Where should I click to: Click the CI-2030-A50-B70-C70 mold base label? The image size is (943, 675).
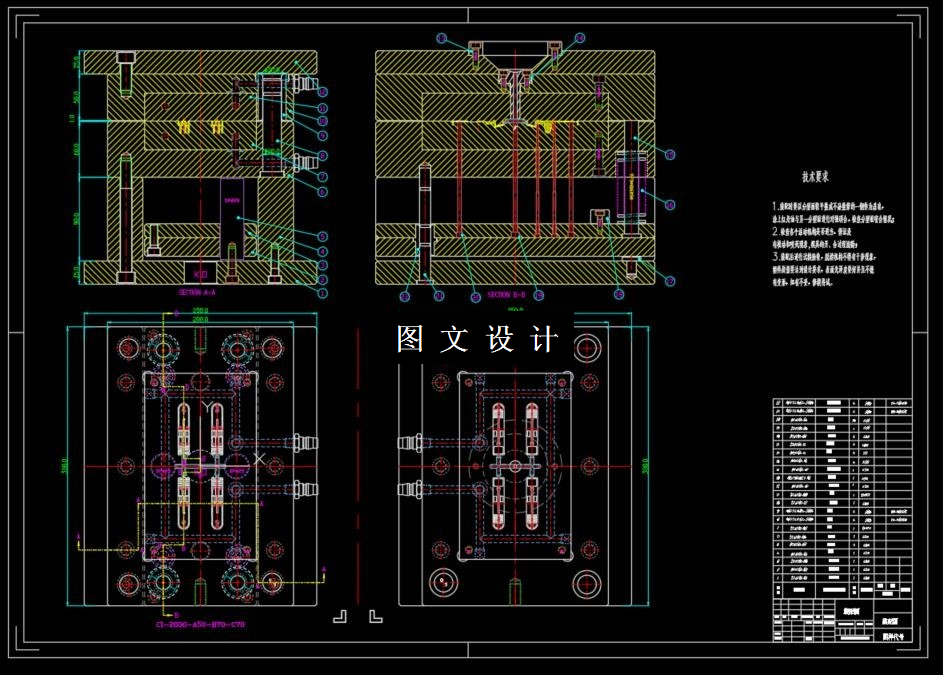pyautogui.click(x=200, y=624)
